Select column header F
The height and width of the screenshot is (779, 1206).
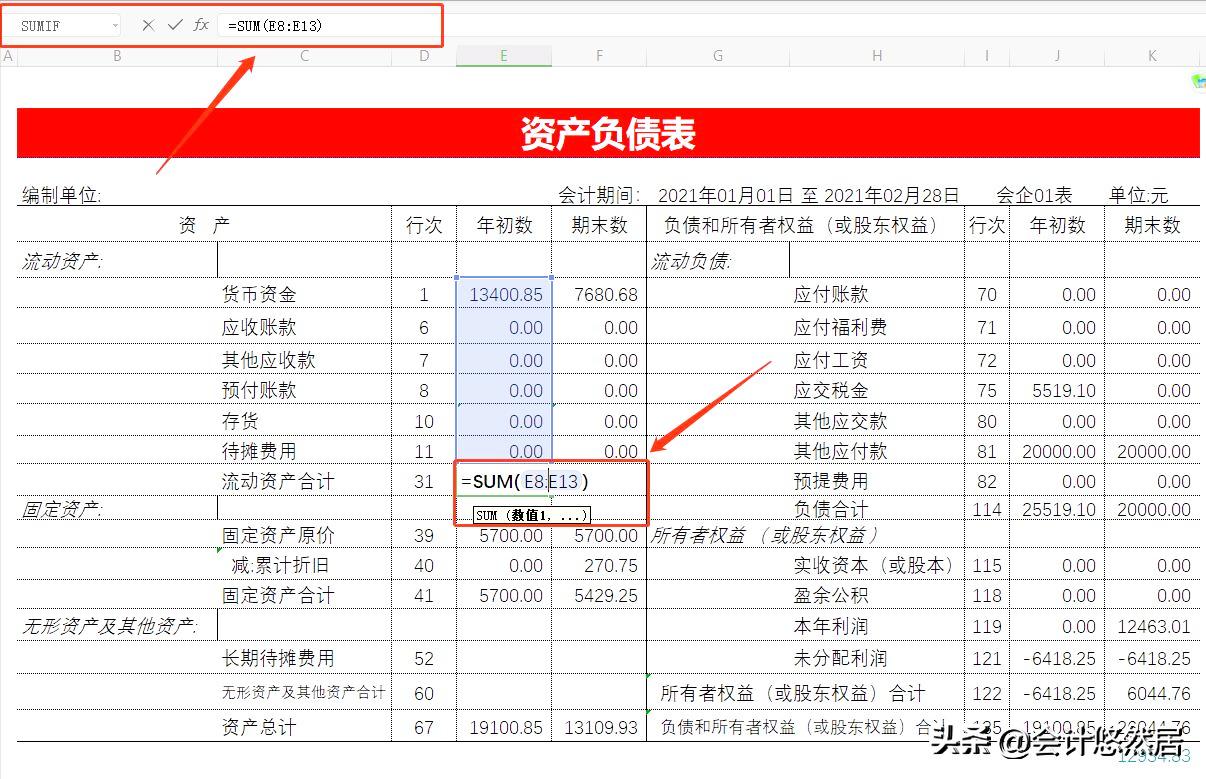(598, 56)
